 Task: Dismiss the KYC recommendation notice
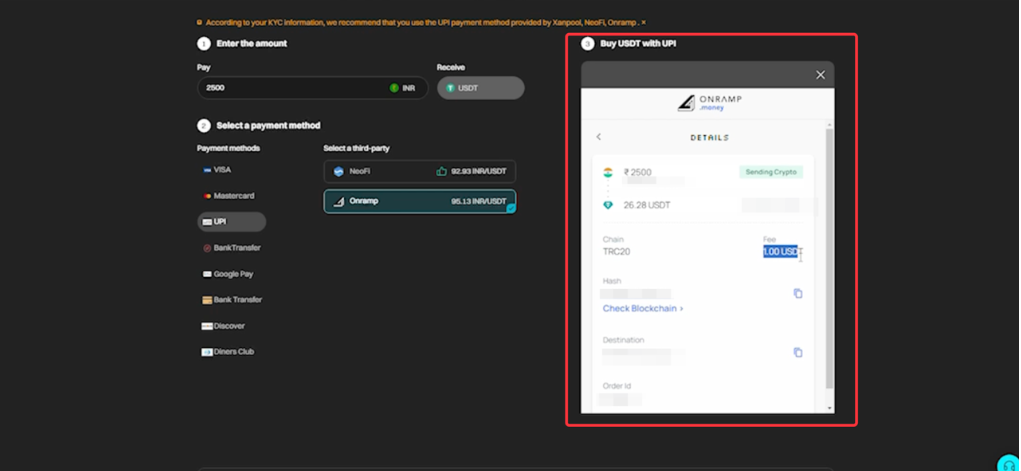pyautogui.click(x=643, y=22)
